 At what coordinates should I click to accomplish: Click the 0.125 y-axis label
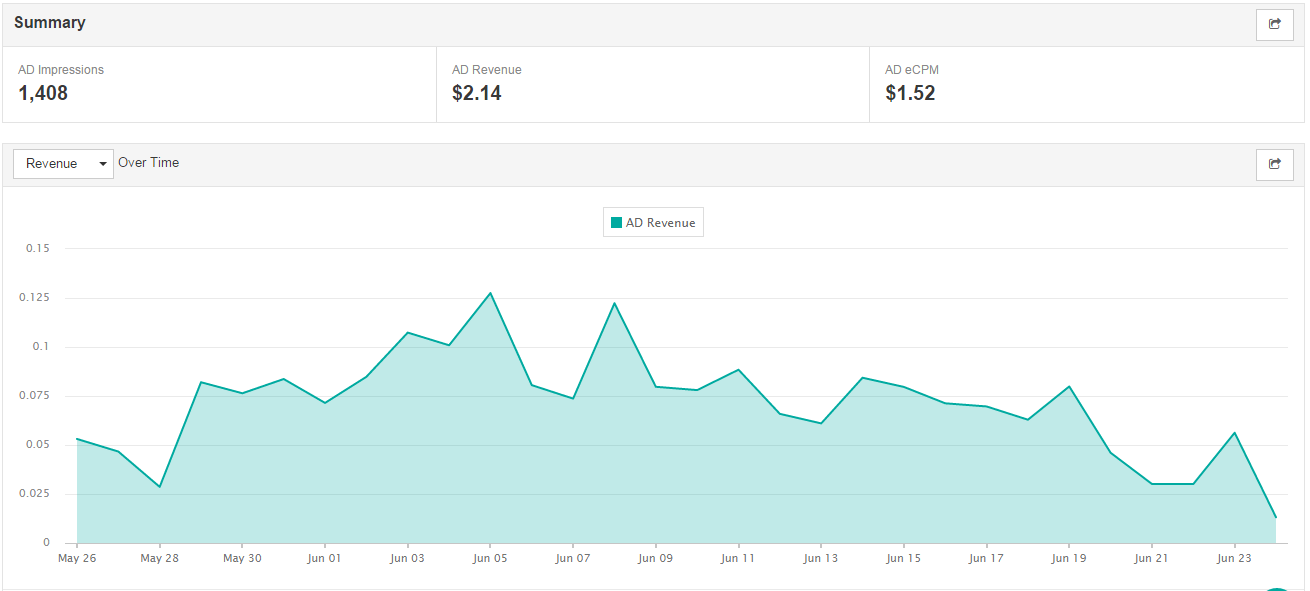pyautogui.click(x=33, y=298)
